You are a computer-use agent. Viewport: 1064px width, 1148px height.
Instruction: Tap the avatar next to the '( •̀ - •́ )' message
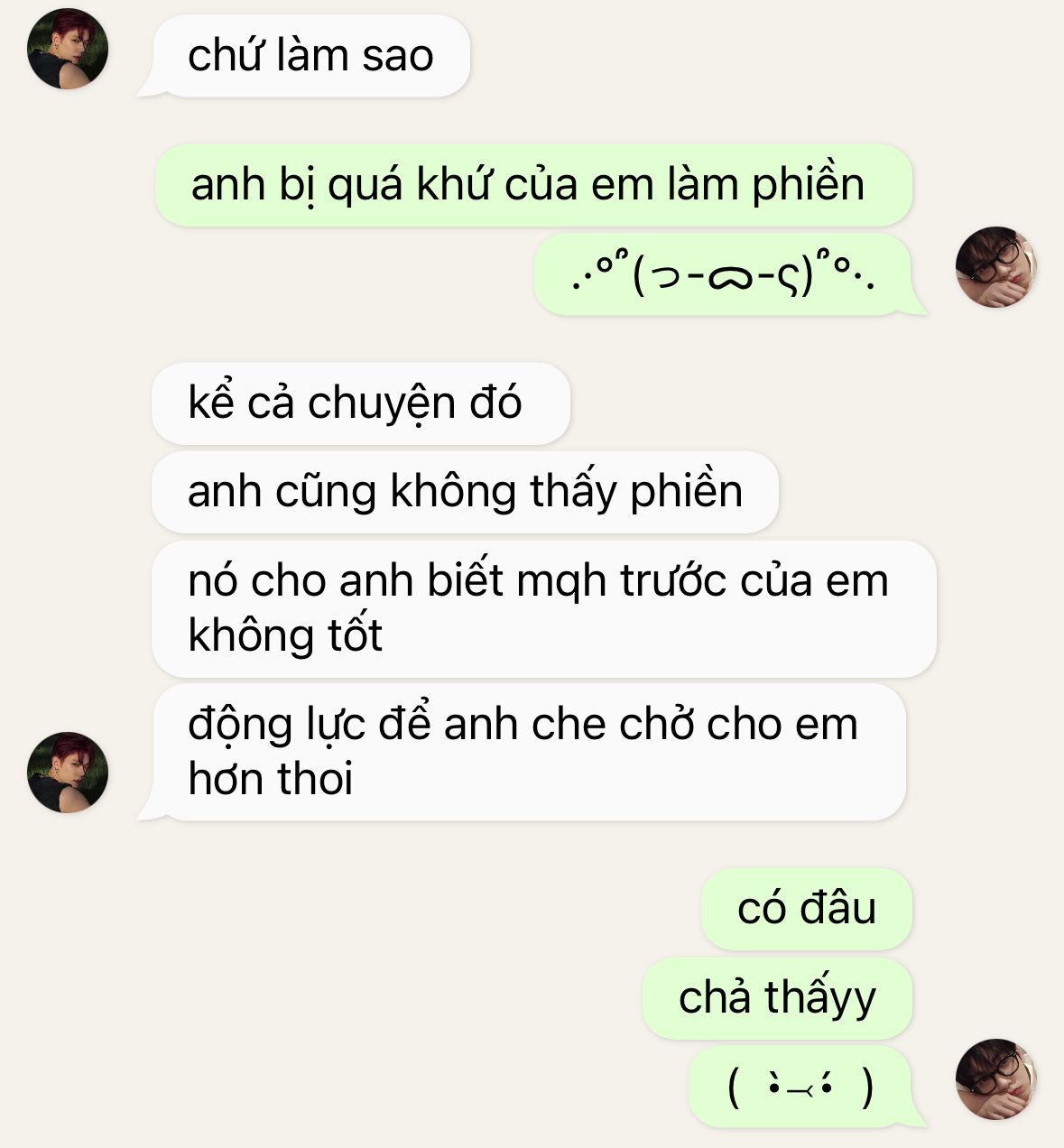995,1079
